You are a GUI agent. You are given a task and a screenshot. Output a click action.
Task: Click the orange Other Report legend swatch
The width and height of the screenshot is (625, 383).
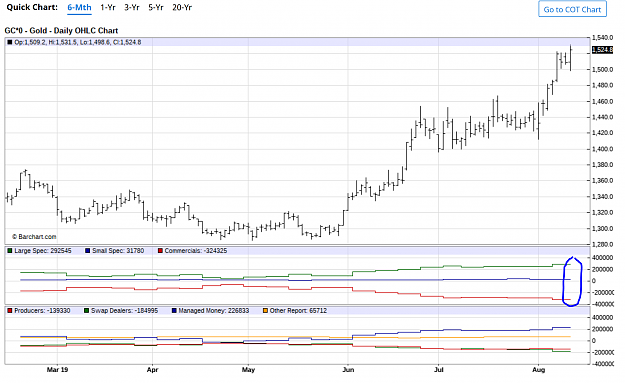(265, 310)
